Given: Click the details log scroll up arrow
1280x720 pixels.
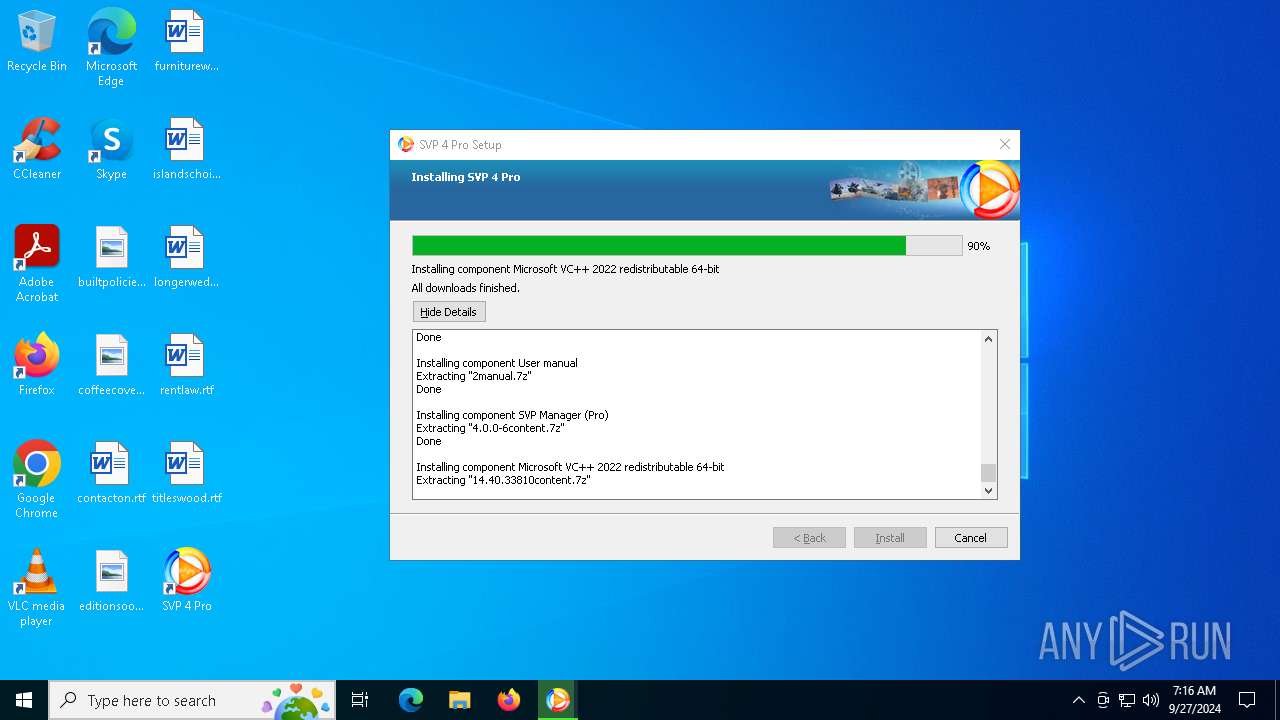Looking at the screenshot, I should (988, 339).
